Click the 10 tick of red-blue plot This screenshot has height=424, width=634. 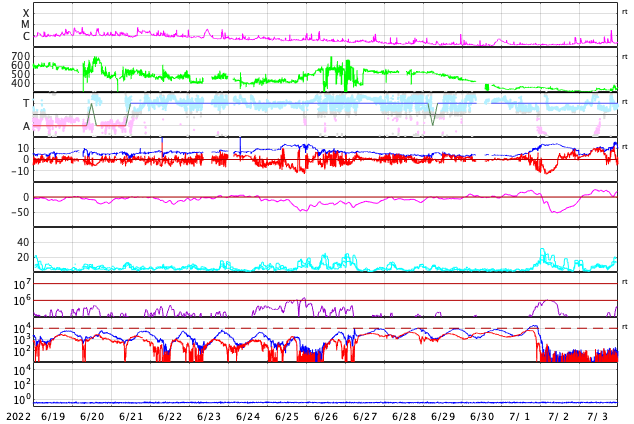tap(23, 148)
